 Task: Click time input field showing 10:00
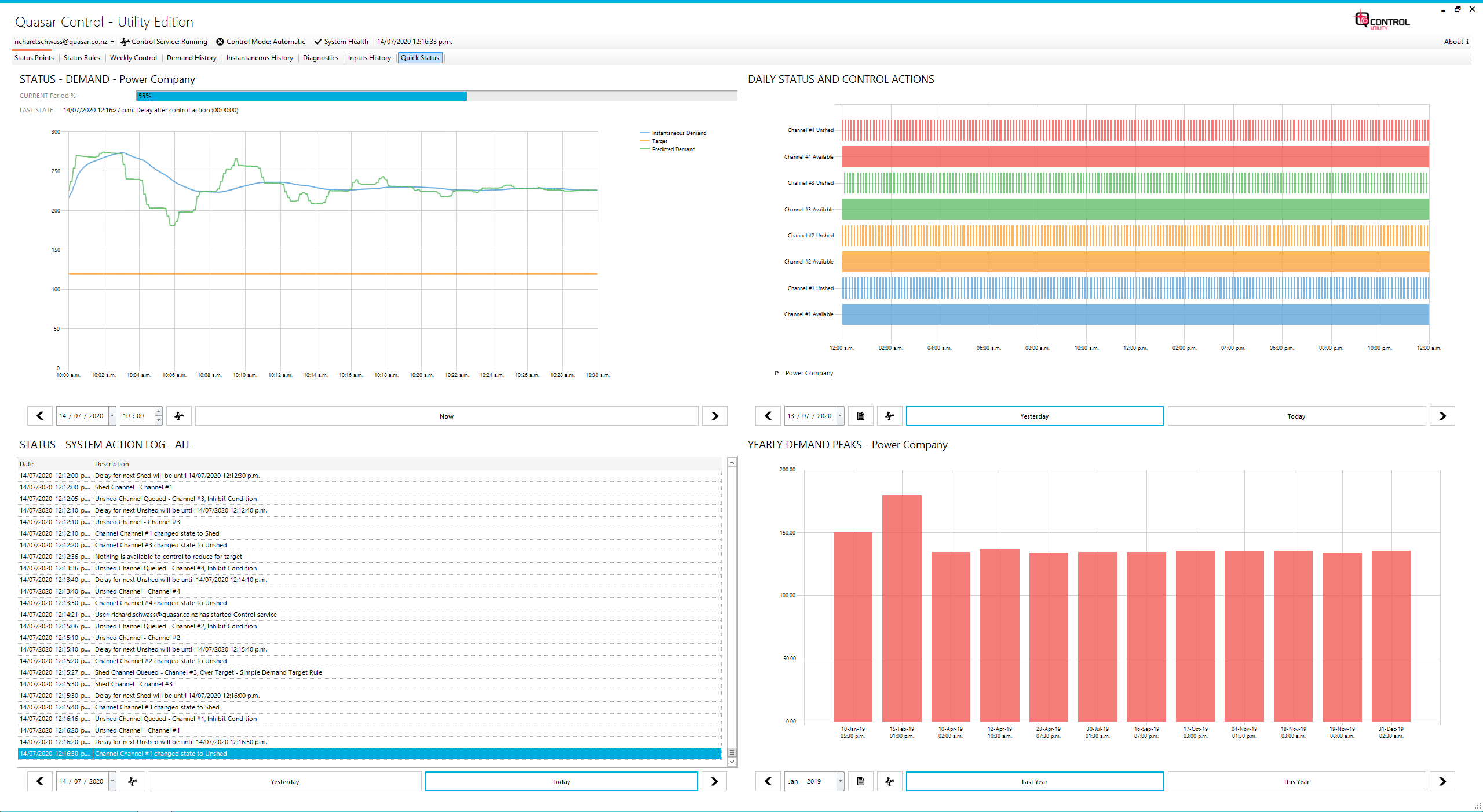click(x=137, y=416)
